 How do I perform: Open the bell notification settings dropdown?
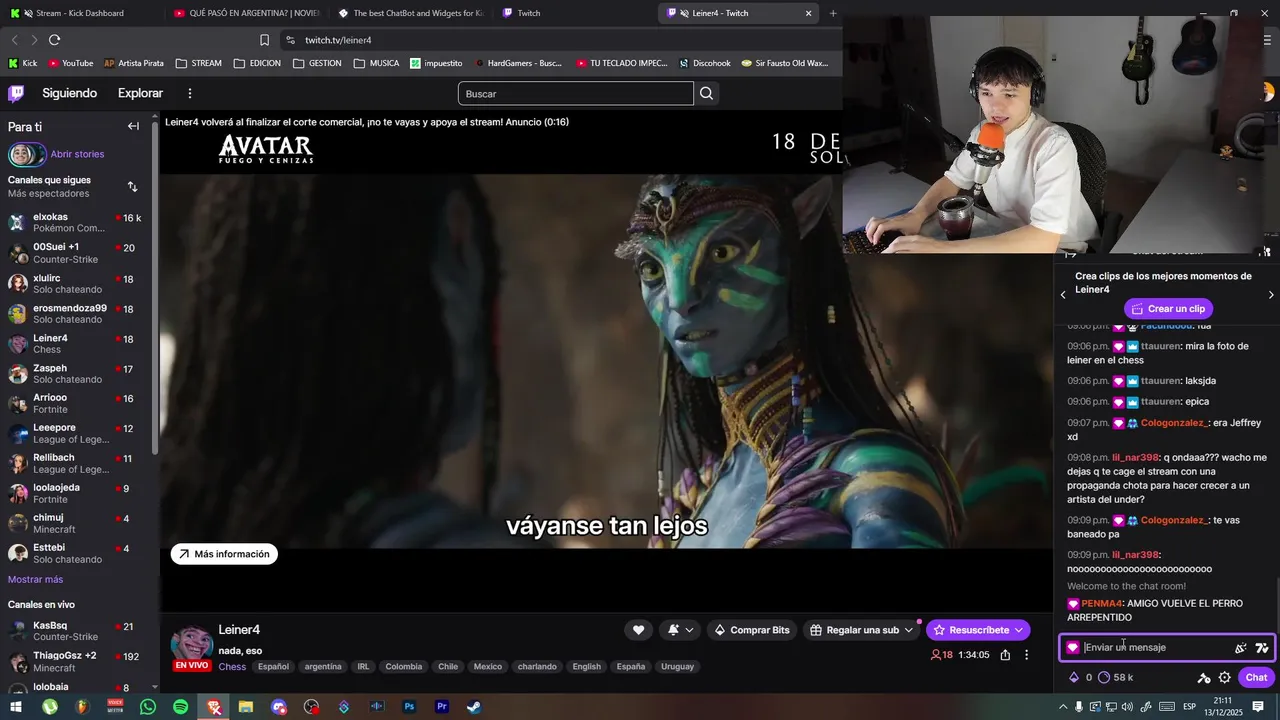click(x=680, y=630)
